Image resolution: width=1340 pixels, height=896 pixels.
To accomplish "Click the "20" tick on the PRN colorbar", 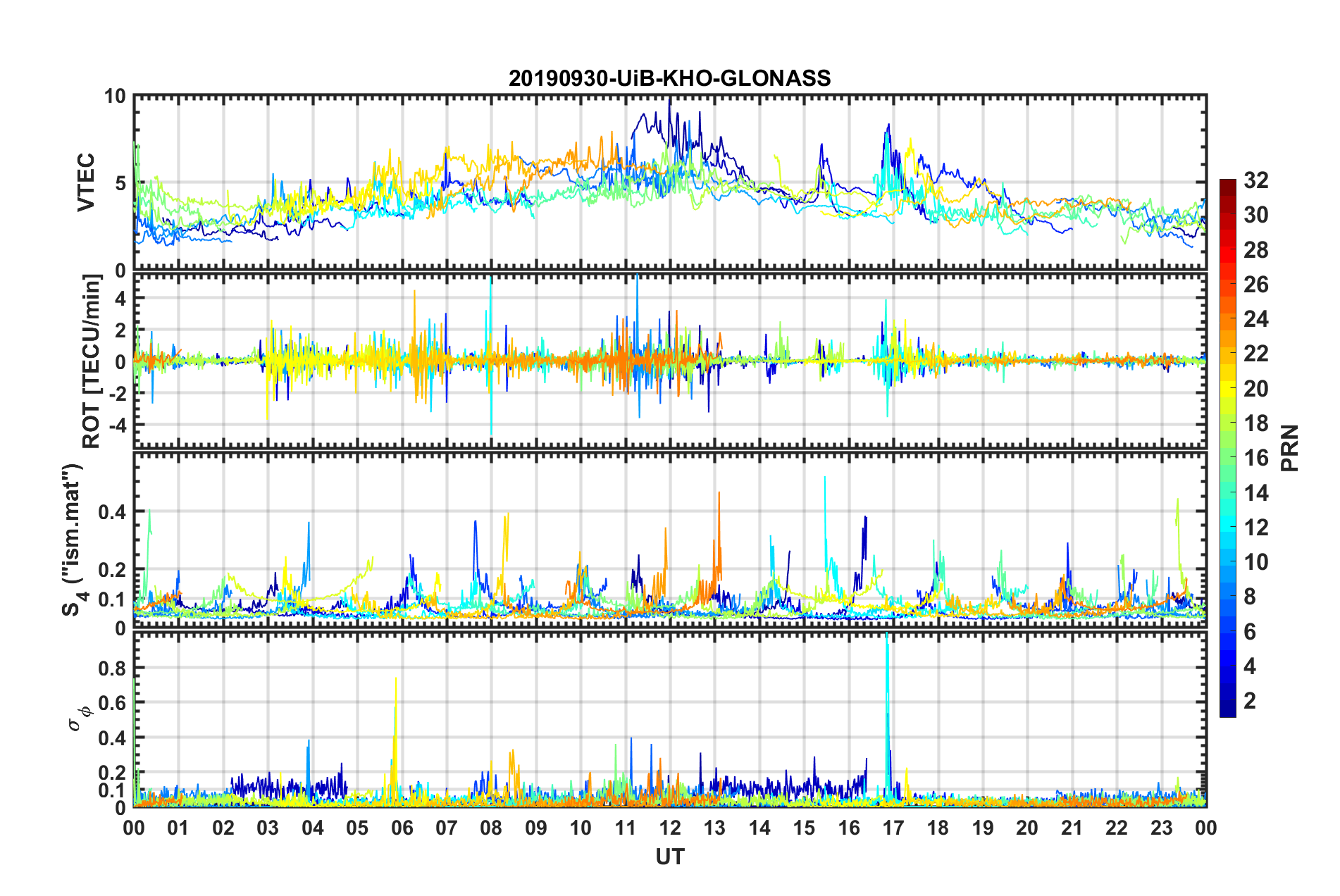I will click(x=1255, y=389).
